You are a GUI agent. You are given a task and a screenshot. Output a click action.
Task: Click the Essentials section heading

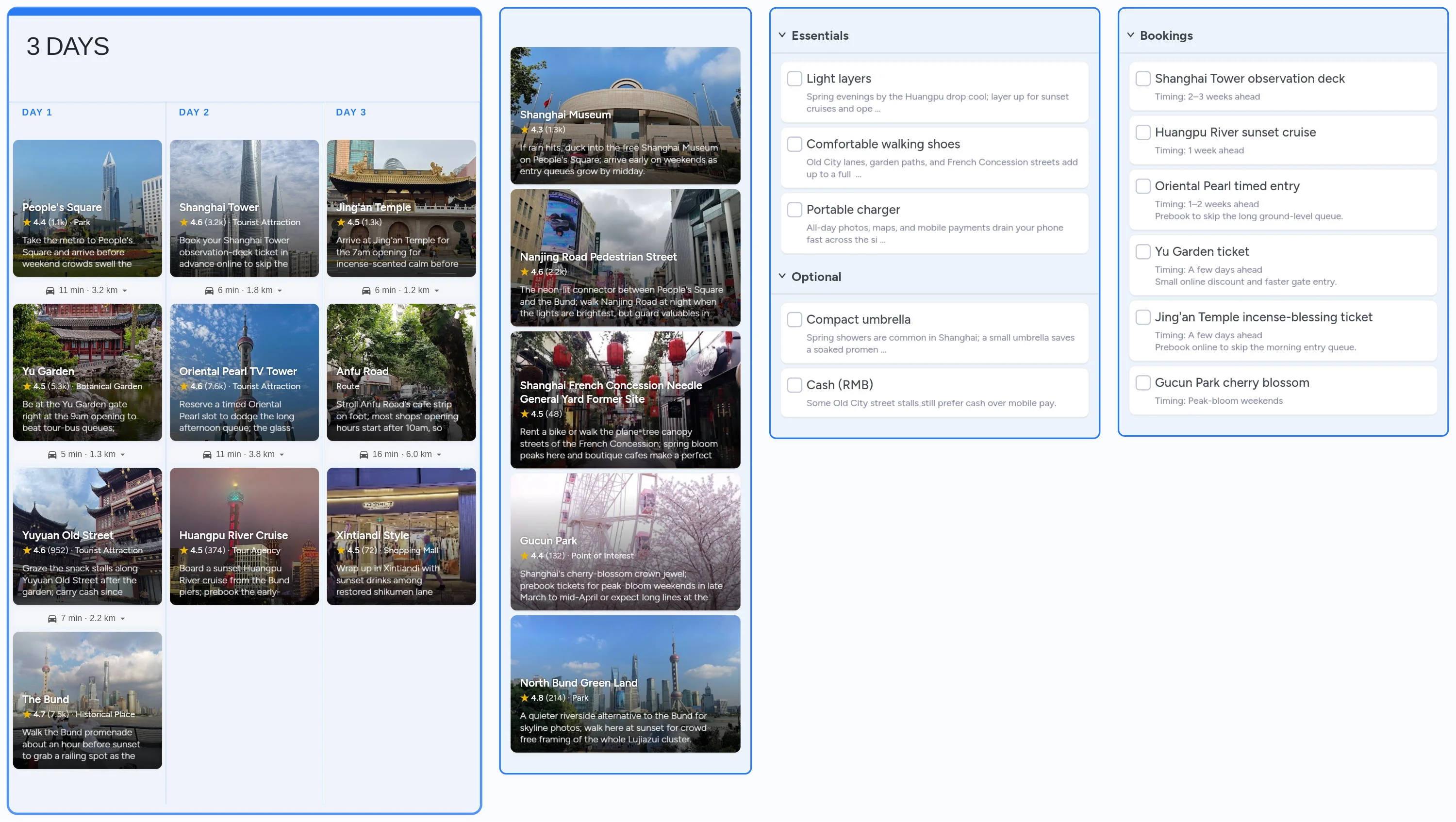coord(820,35)
